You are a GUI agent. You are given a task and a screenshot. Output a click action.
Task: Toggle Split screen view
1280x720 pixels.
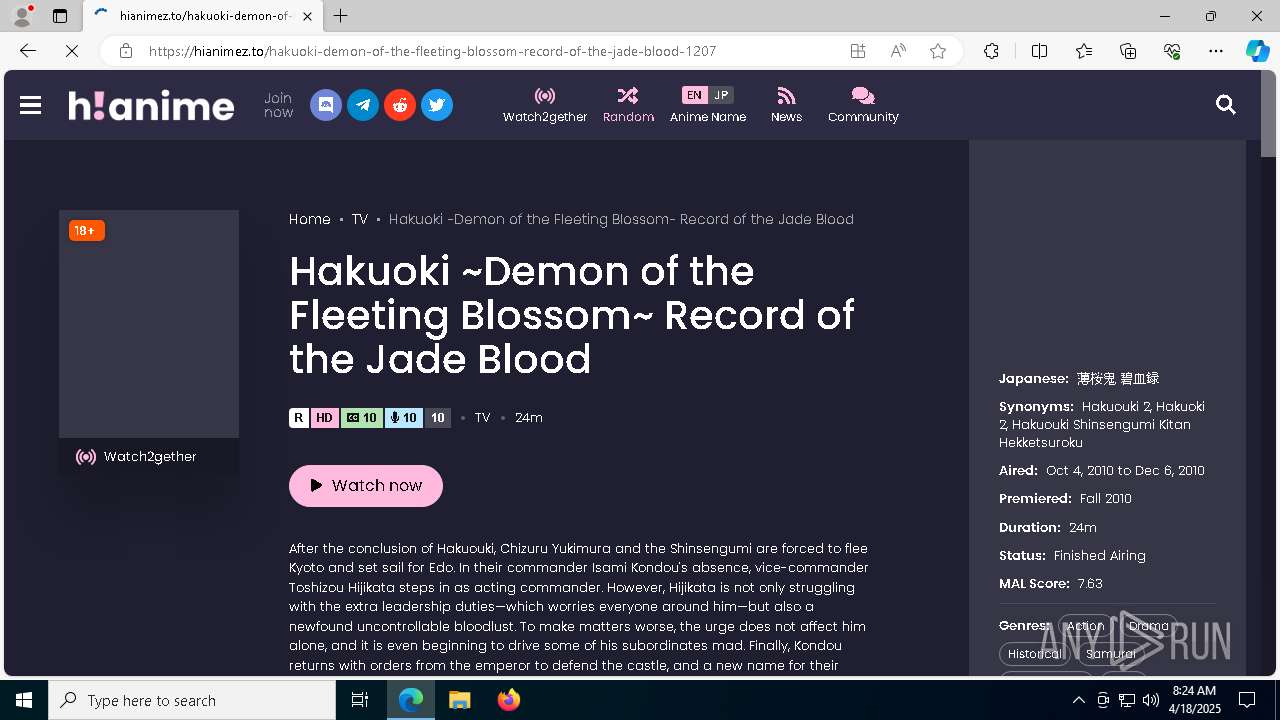click(x=1039, y=51)
